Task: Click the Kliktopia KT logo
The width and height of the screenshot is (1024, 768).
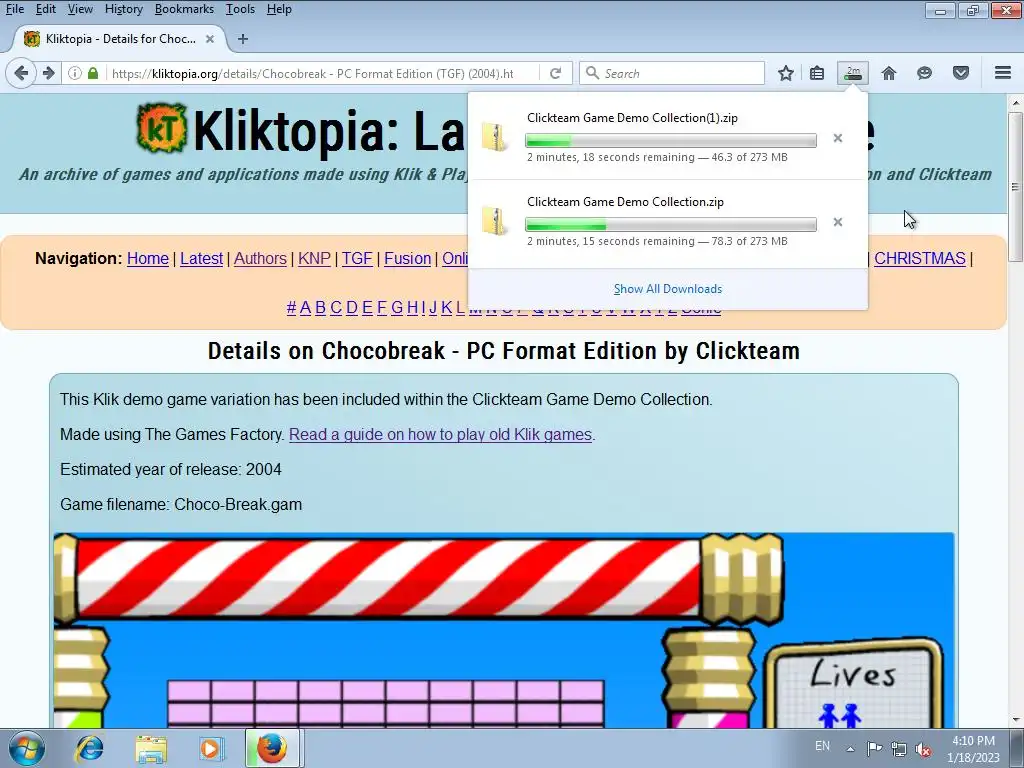Action: coord(162,129)
